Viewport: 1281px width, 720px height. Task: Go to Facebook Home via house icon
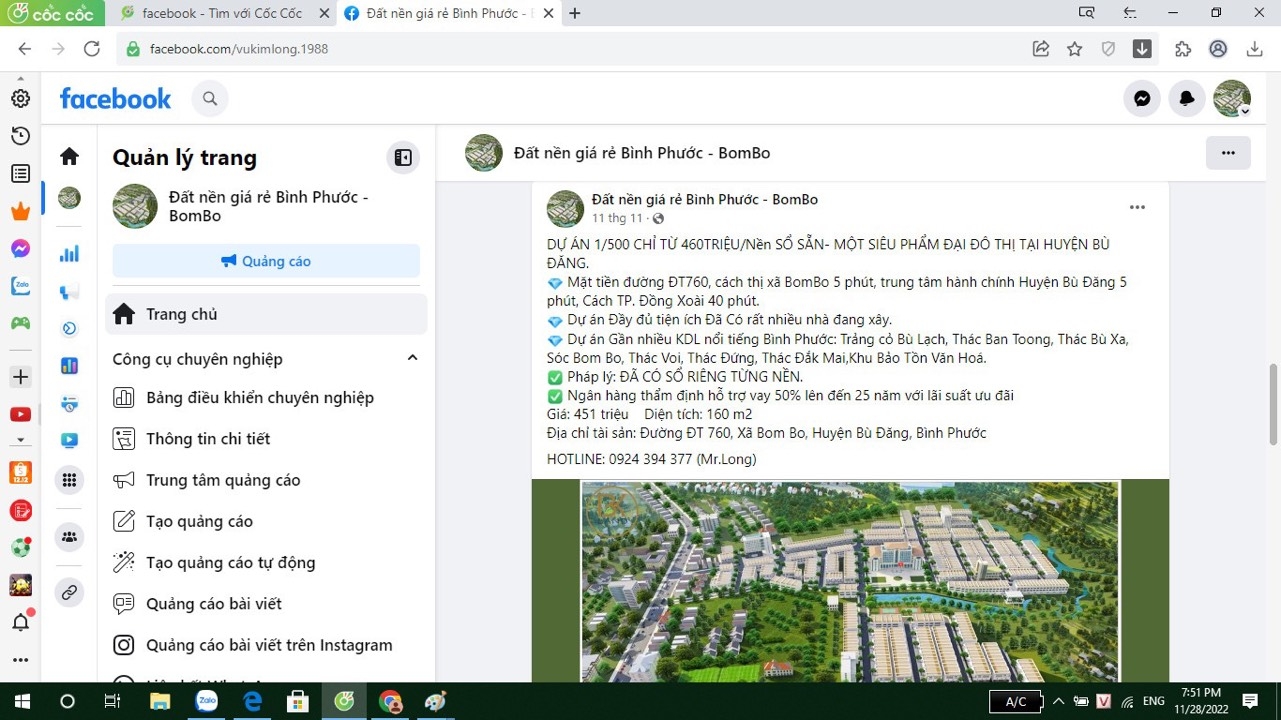click(69, 156)
